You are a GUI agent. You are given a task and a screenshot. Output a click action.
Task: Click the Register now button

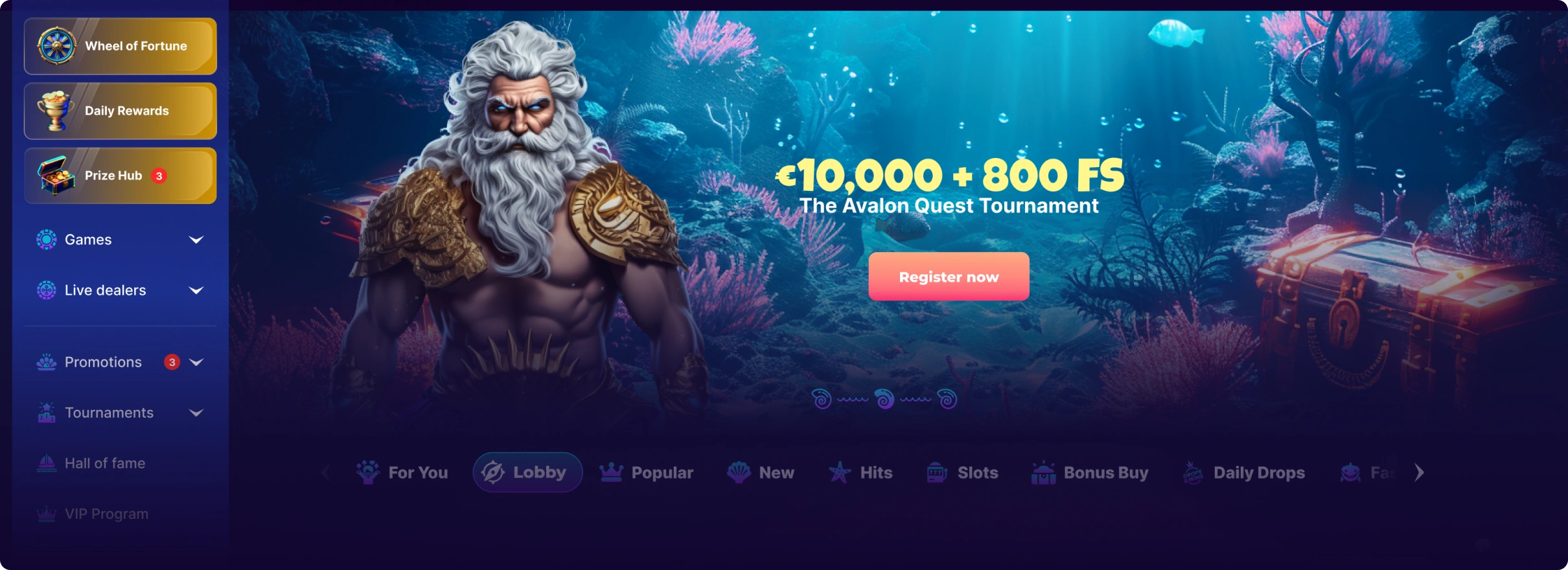(x=949, y=277)
